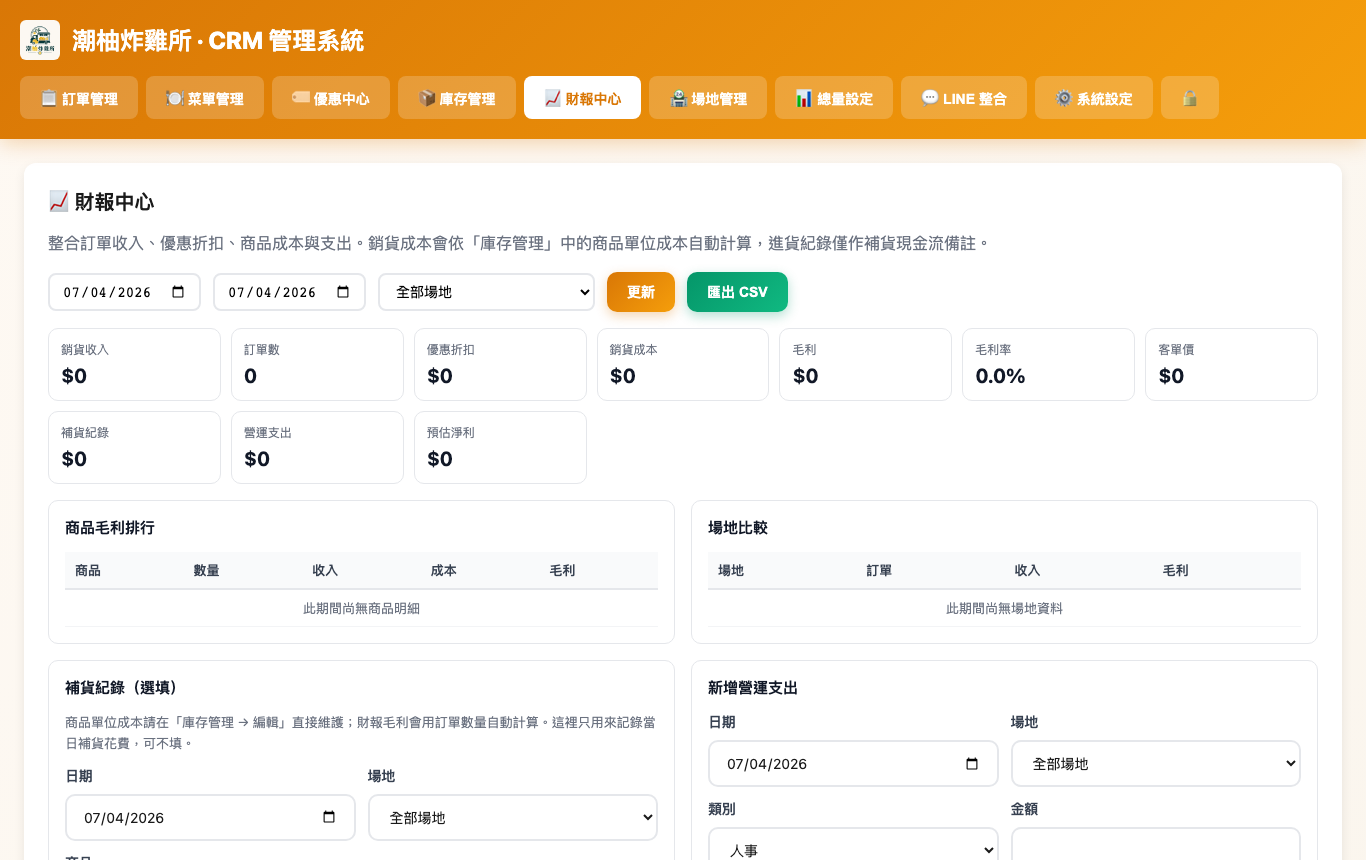1366x860 pixels.
Task: Click the 毛利 summary card
Action: pyautogui.click(x=865, y=364)
